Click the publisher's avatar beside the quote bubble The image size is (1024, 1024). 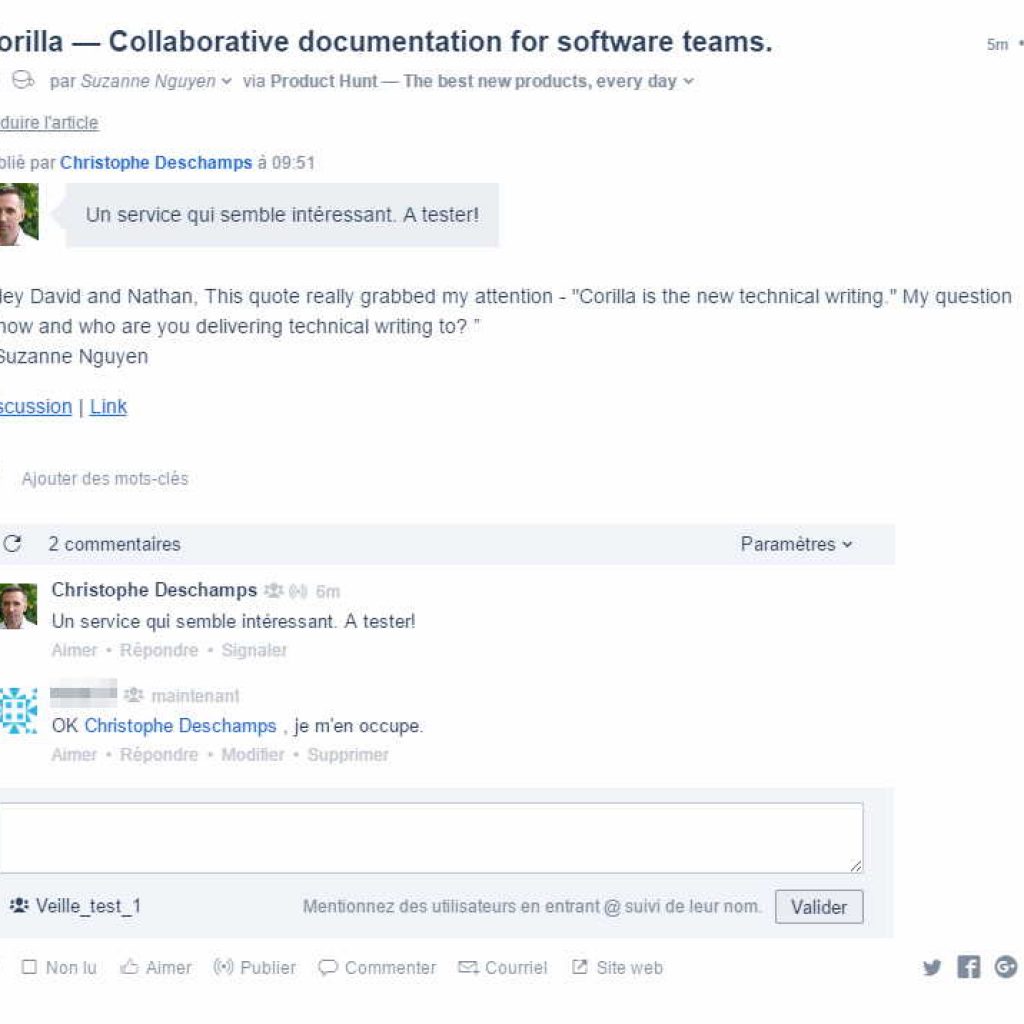click(19, 214)
